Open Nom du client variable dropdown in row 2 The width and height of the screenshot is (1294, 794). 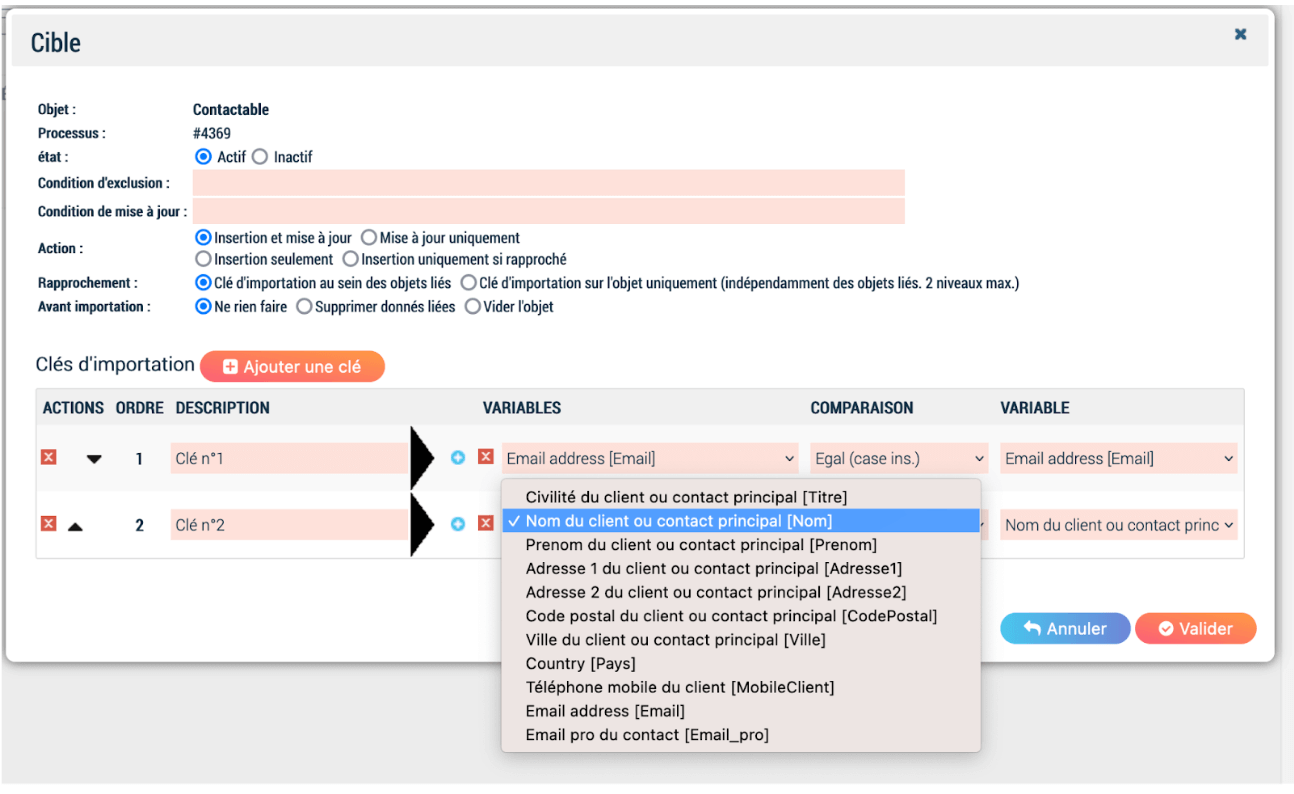(x=1119, y=525)
